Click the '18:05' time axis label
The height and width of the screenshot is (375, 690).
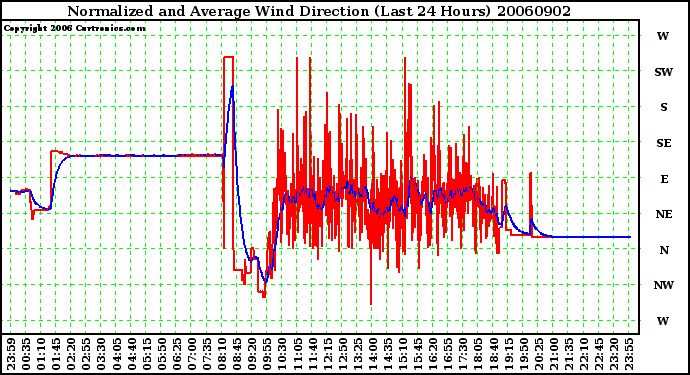click(478, 354)
